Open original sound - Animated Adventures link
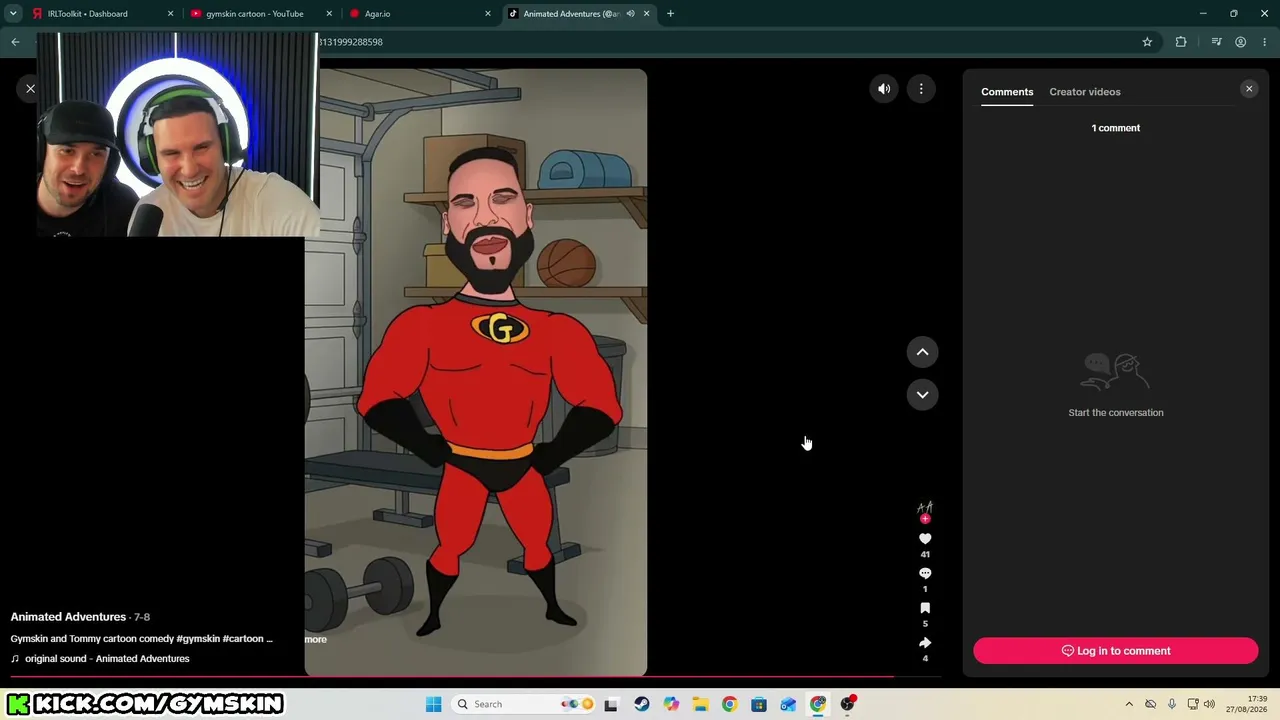This screenshot has height=720, width=1280. tap(107, 659)
